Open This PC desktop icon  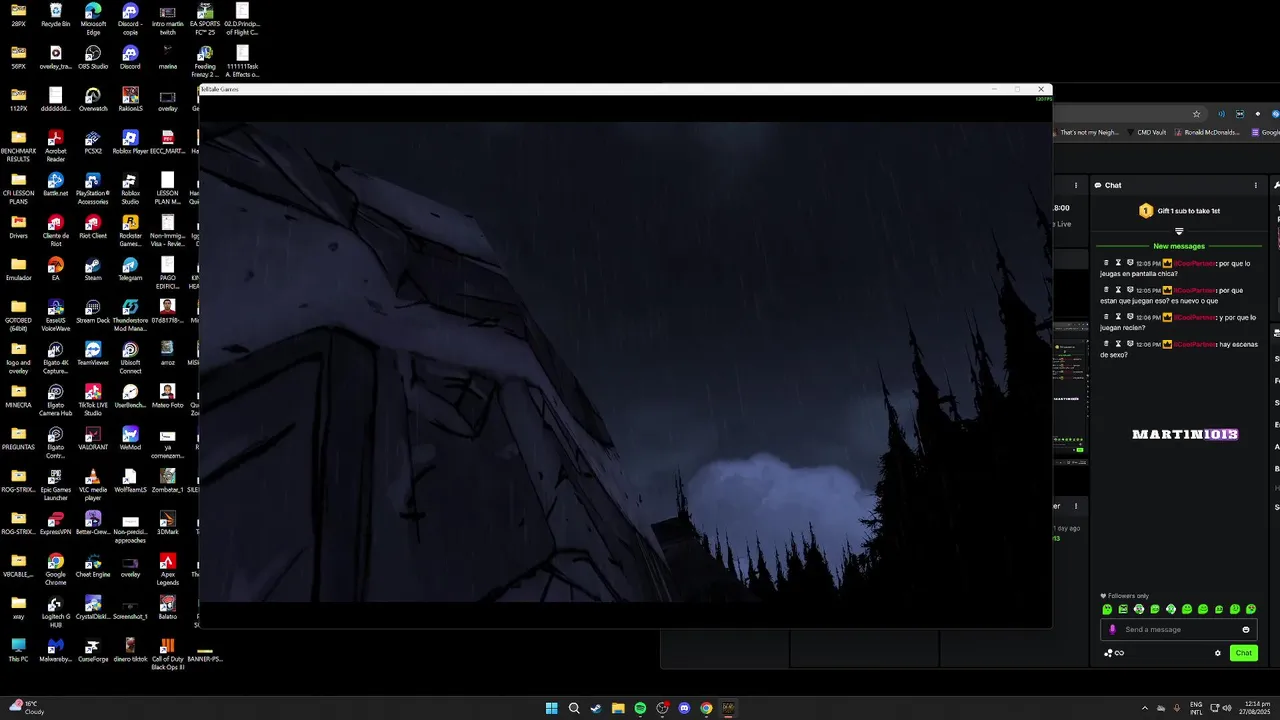[x=18, y=649]
